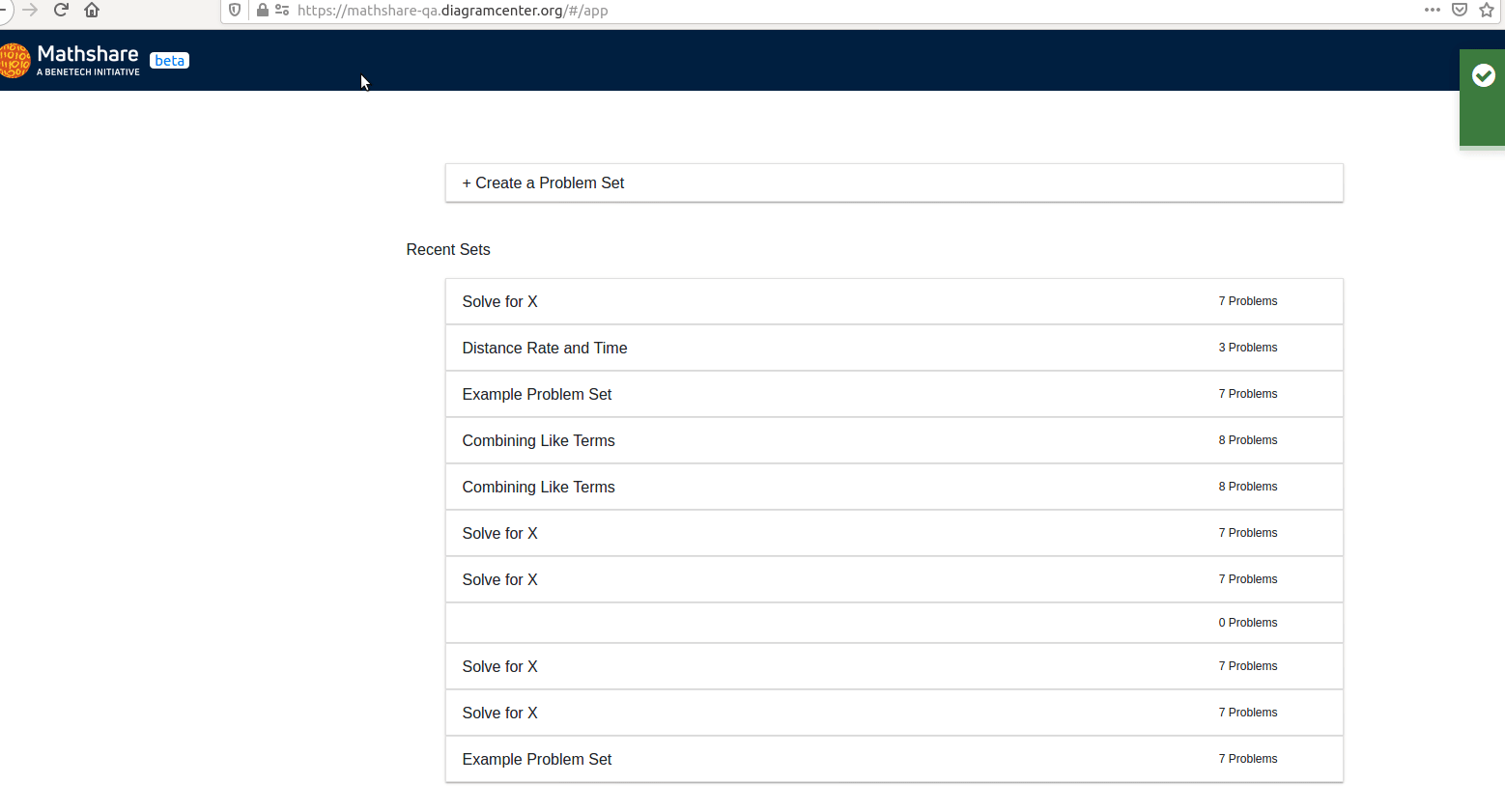Click the Mathshare logo icon
This screenshot has height=812, width=1505.
click(14, 60)
